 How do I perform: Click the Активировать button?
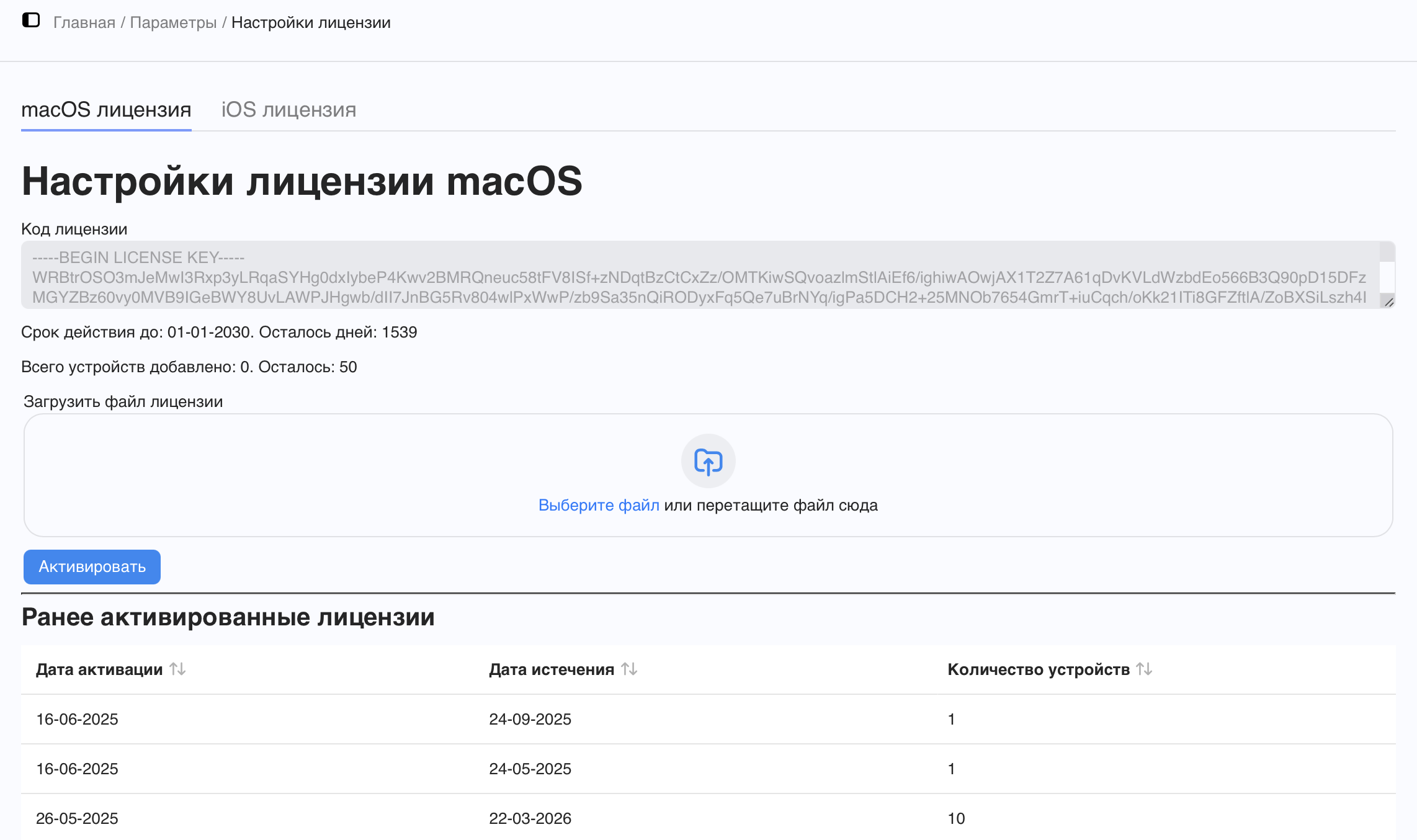pyautogui.click(x=91, y=566)
